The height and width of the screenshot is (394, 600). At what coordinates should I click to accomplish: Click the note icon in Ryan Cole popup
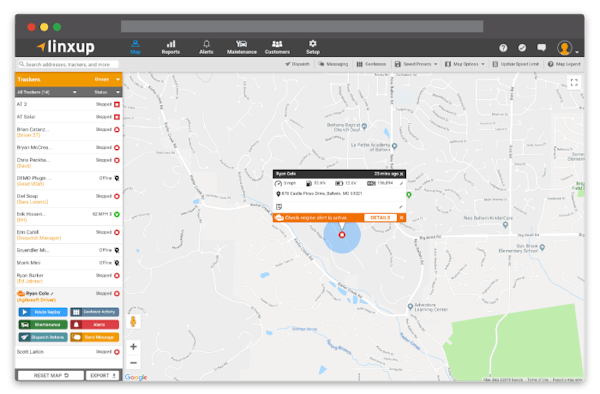coord(279,207)
